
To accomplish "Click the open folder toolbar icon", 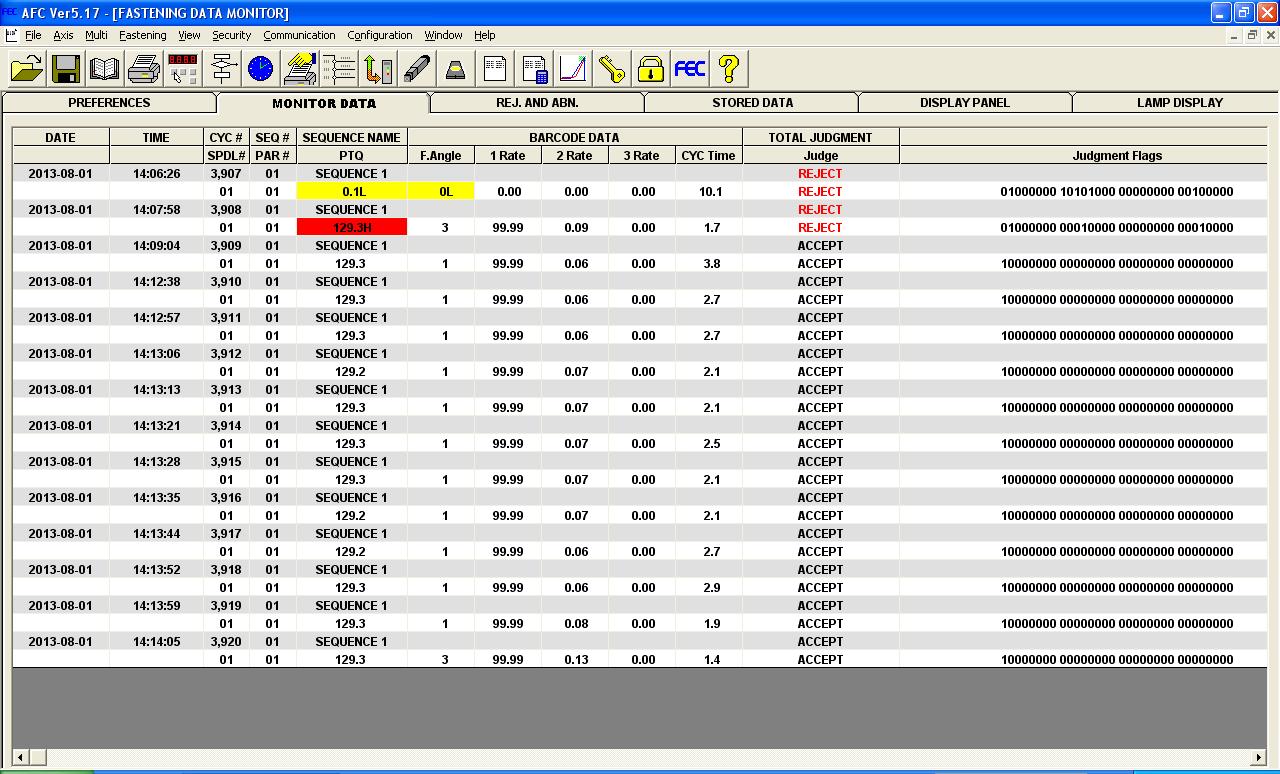I will point(27,69).
